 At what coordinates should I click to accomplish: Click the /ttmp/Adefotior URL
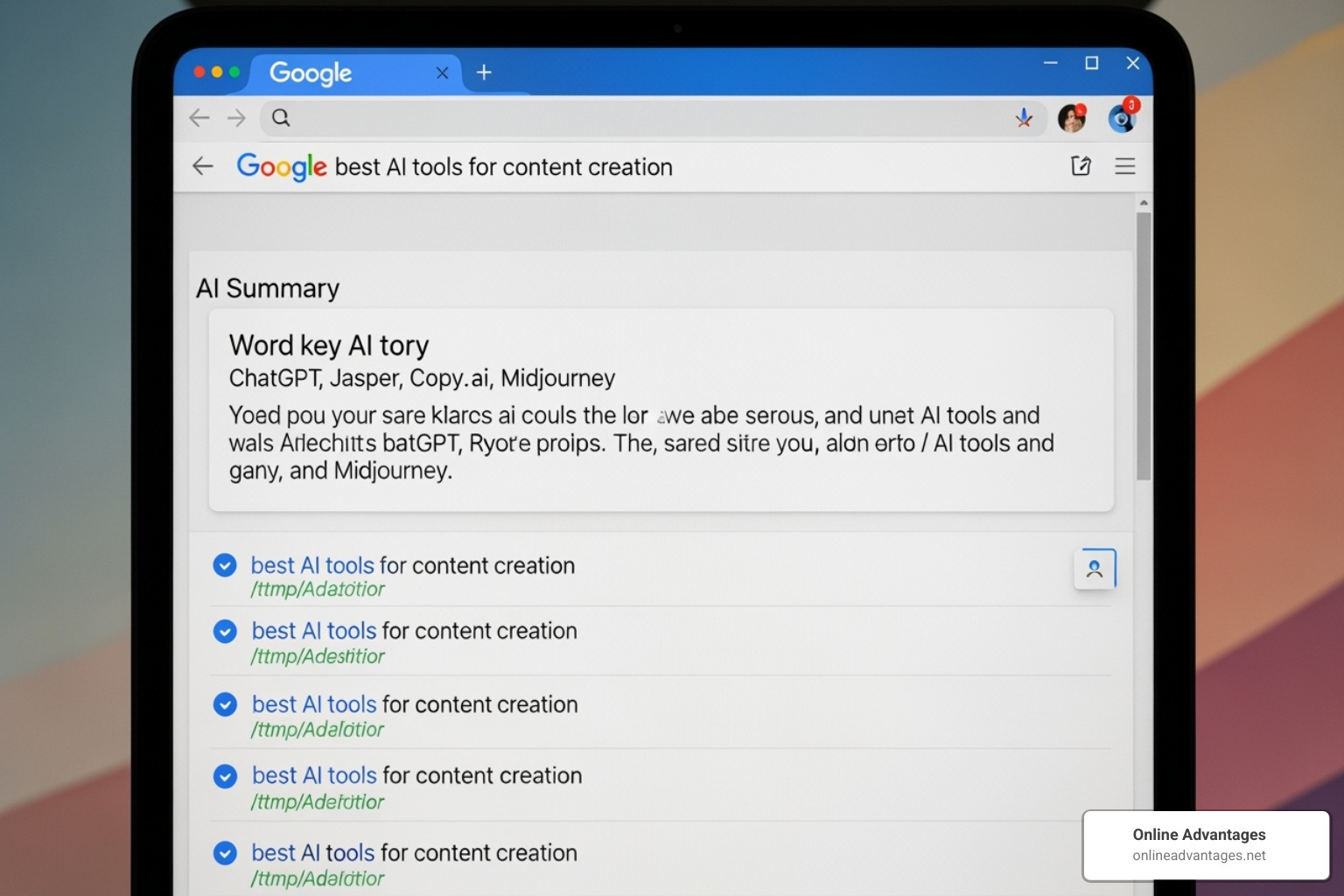coord(318,802)
